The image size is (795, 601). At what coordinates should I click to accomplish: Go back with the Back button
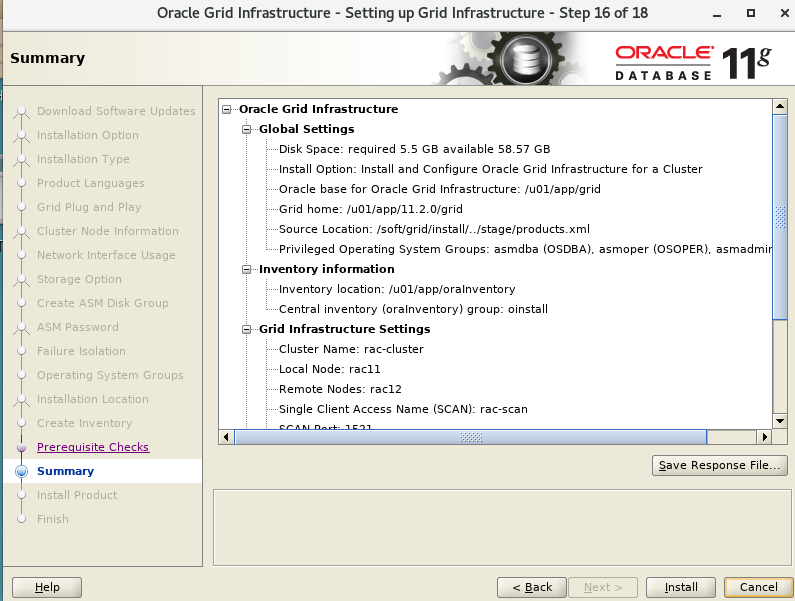pos(531,587)
